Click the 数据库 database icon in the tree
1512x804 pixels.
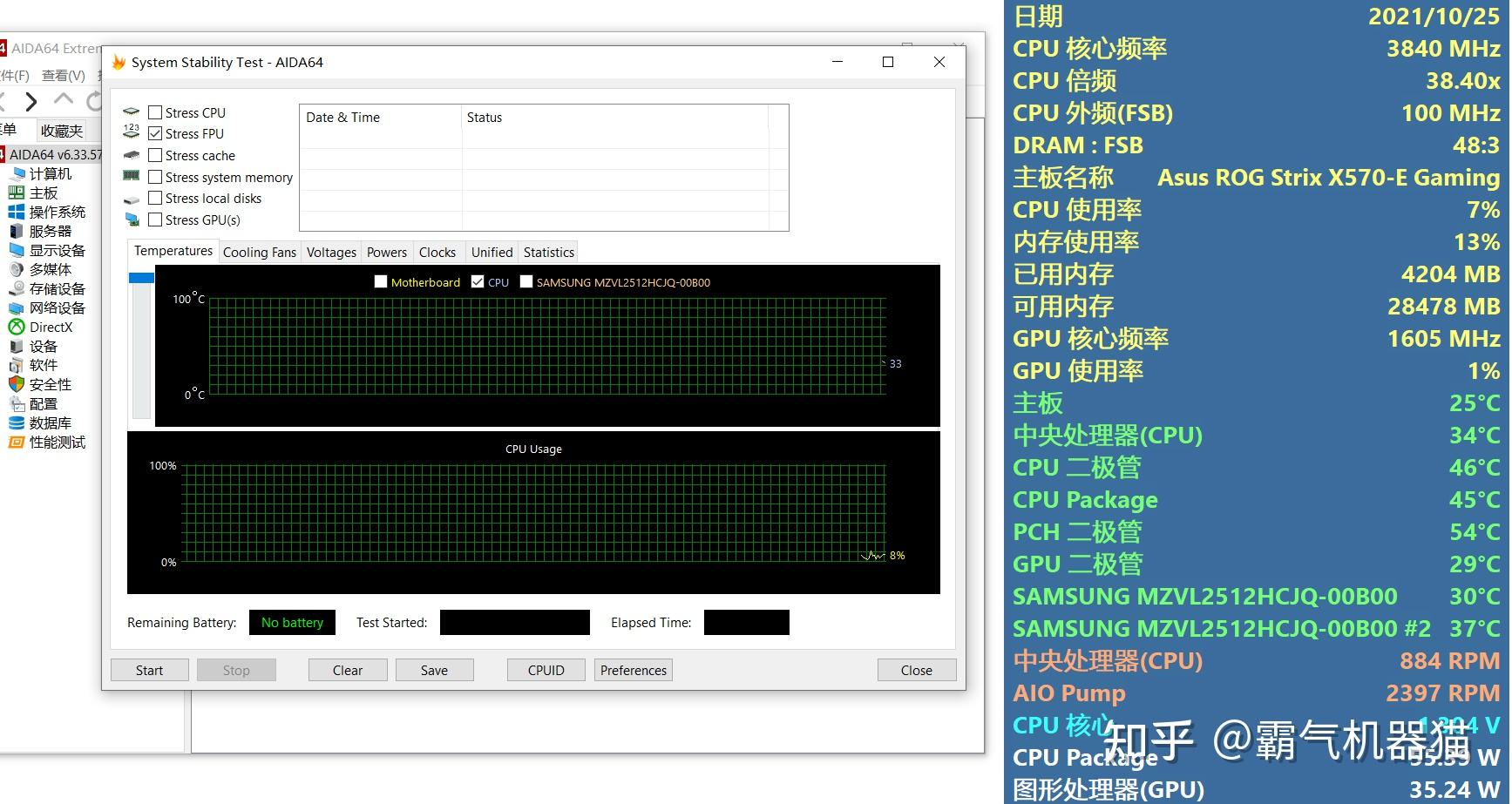pos(16,422)
